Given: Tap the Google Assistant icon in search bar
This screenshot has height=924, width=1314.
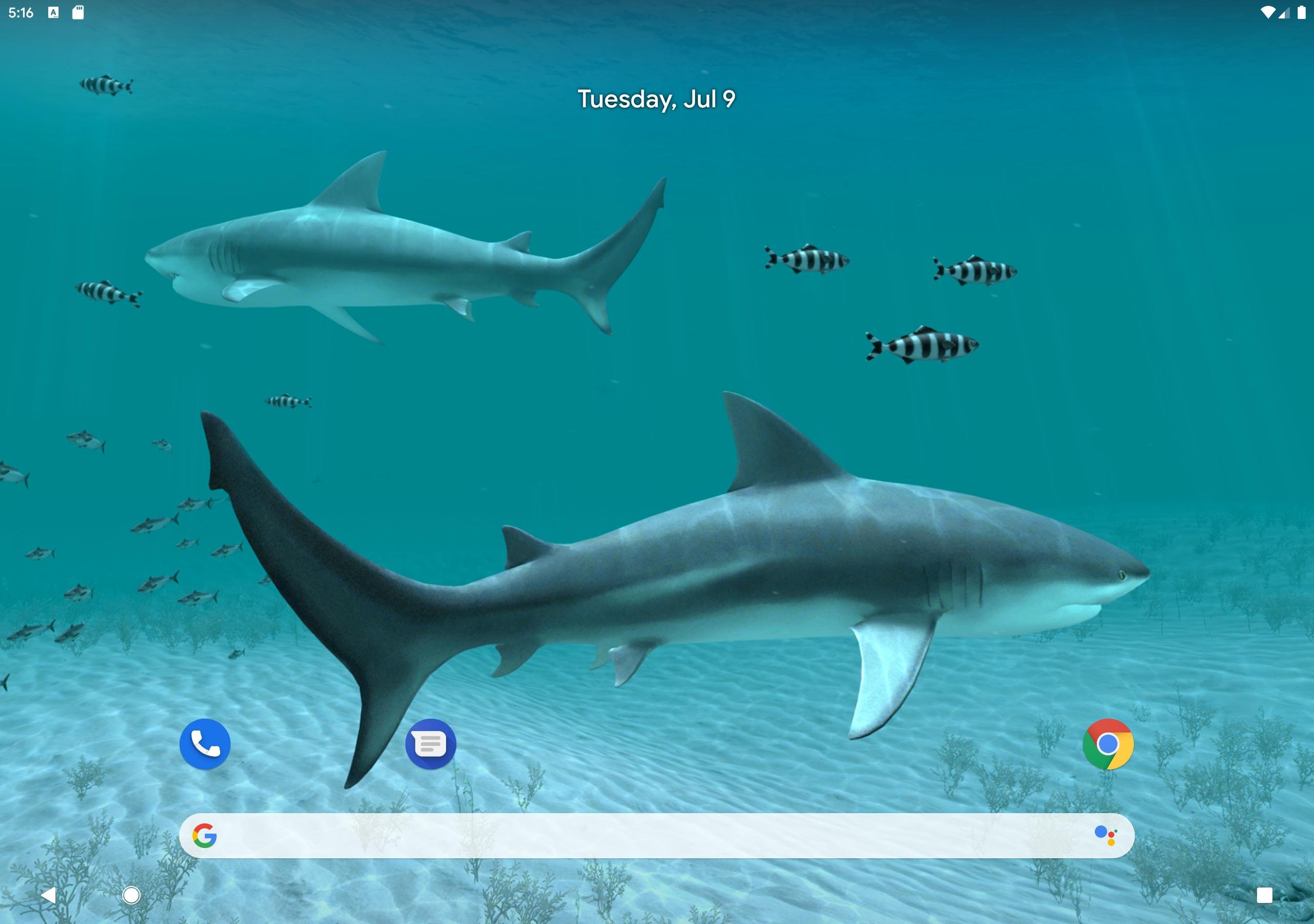Looking at the screenshot, I should pyautogui.click(x=1105, y=835).
